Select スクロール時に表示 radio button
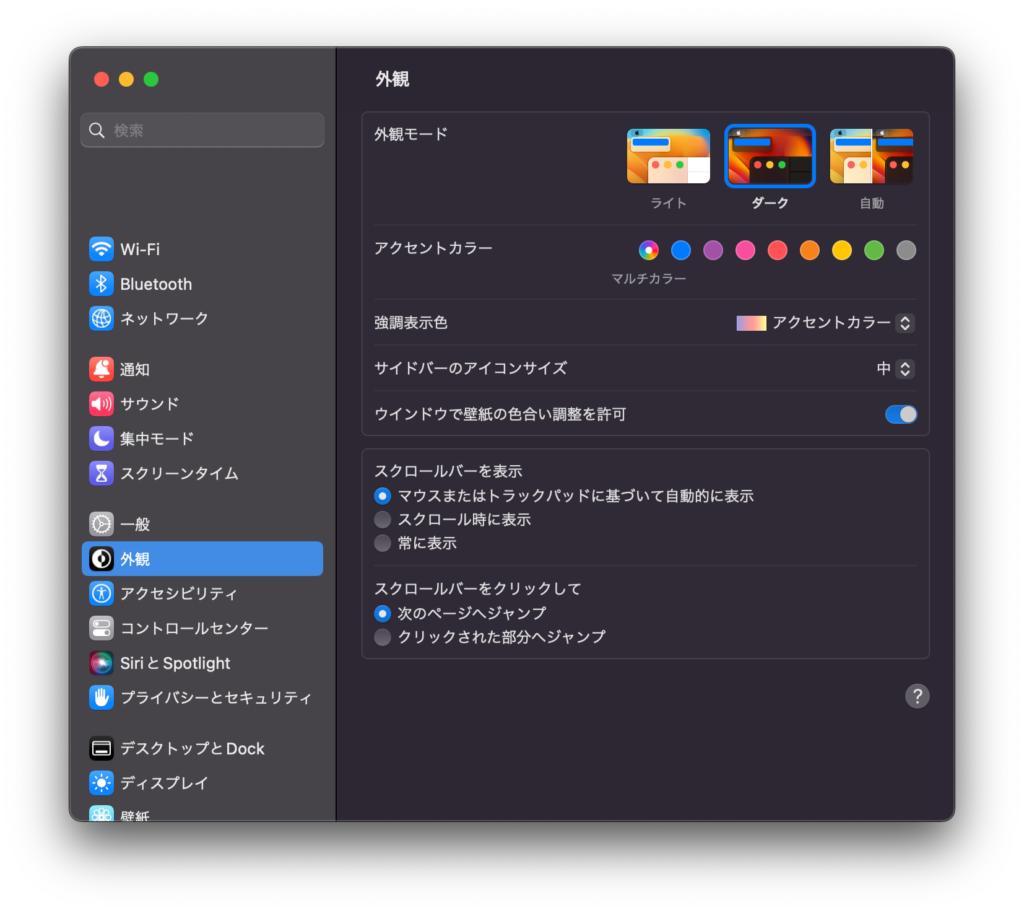 tap(383, 520)
